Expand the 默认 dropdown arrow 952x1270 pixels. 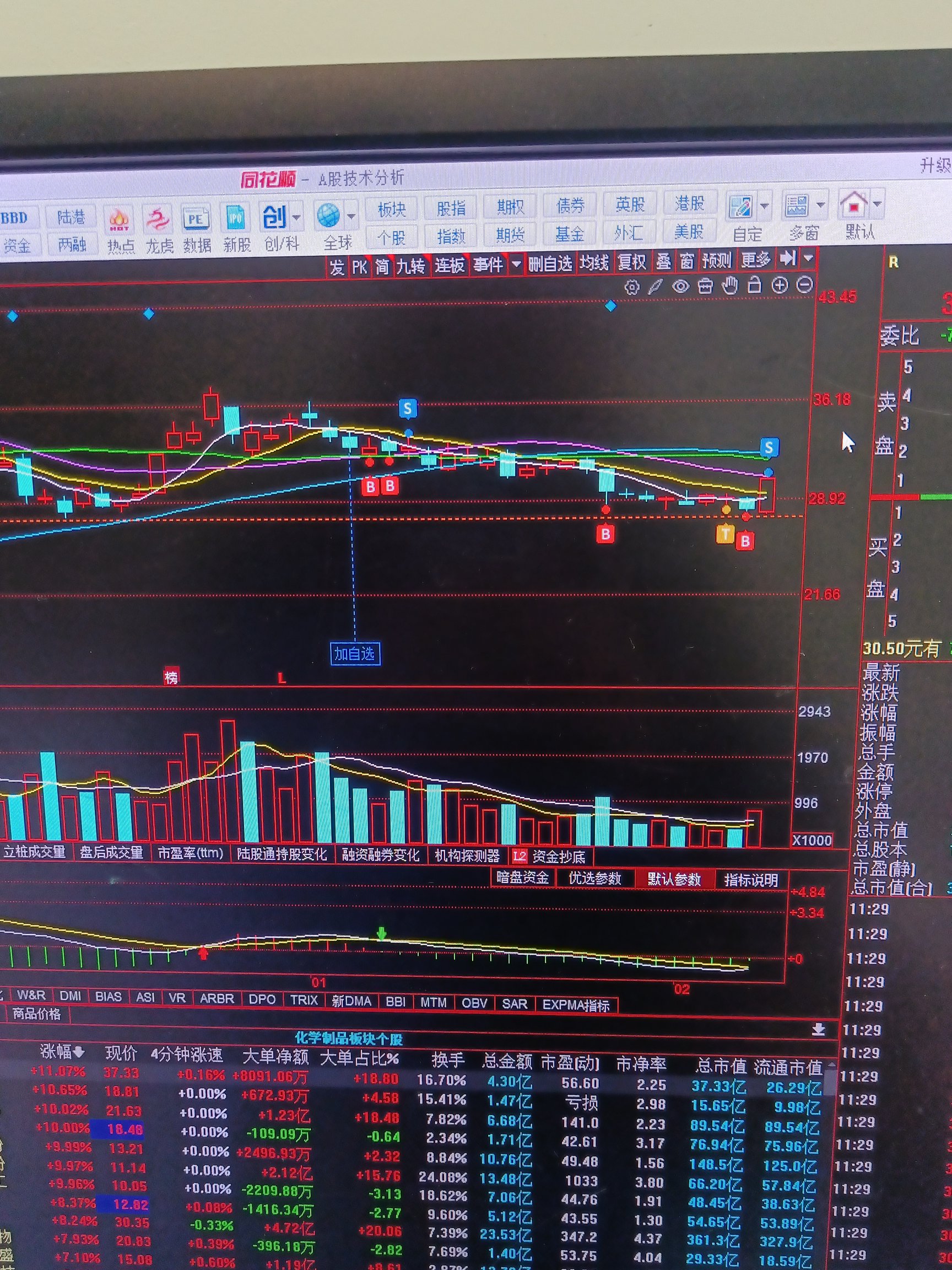tap(878, 204)
